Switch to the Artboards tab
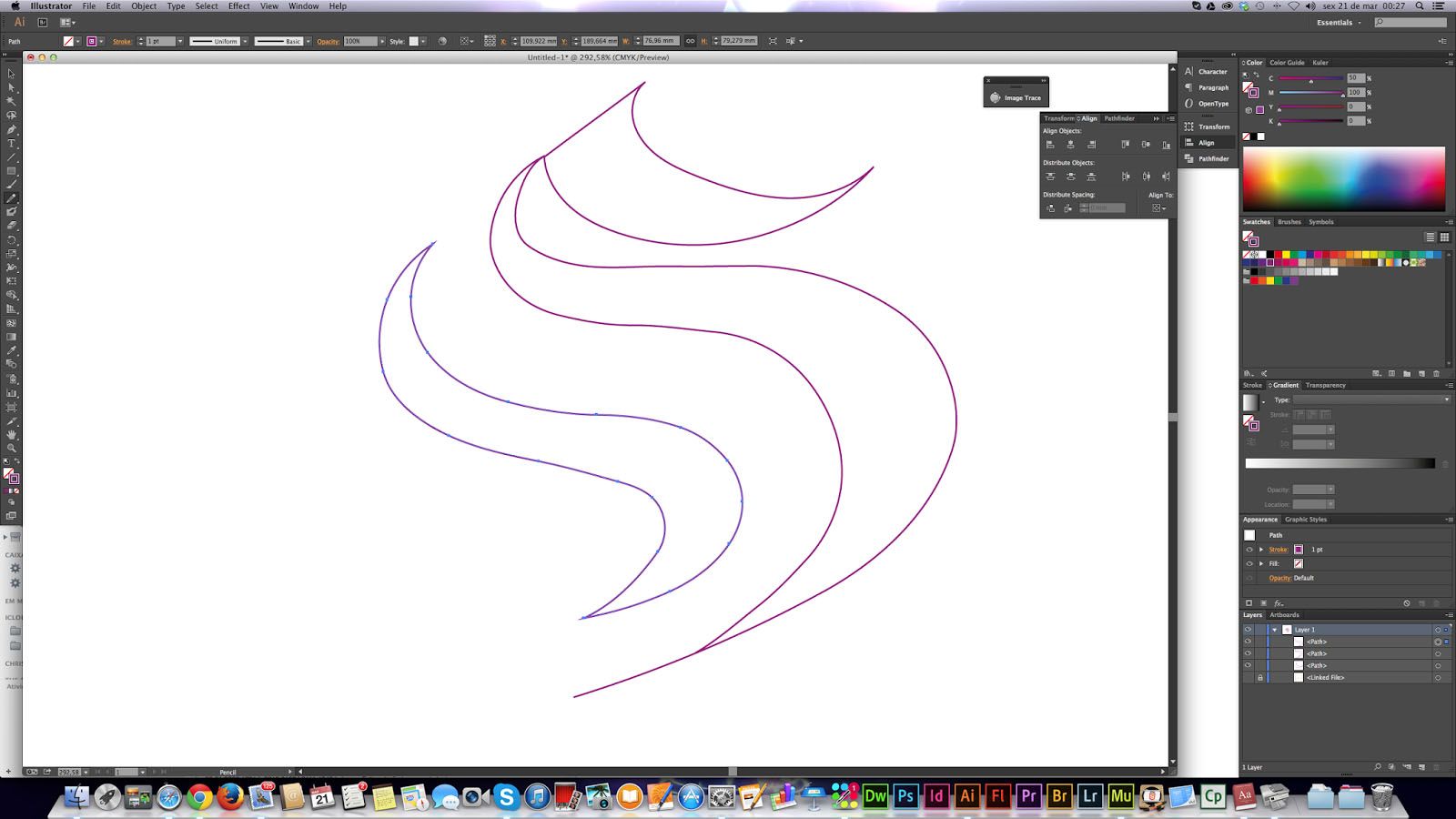Viewport: 1456px width, 819px height. click(1284, 615)
